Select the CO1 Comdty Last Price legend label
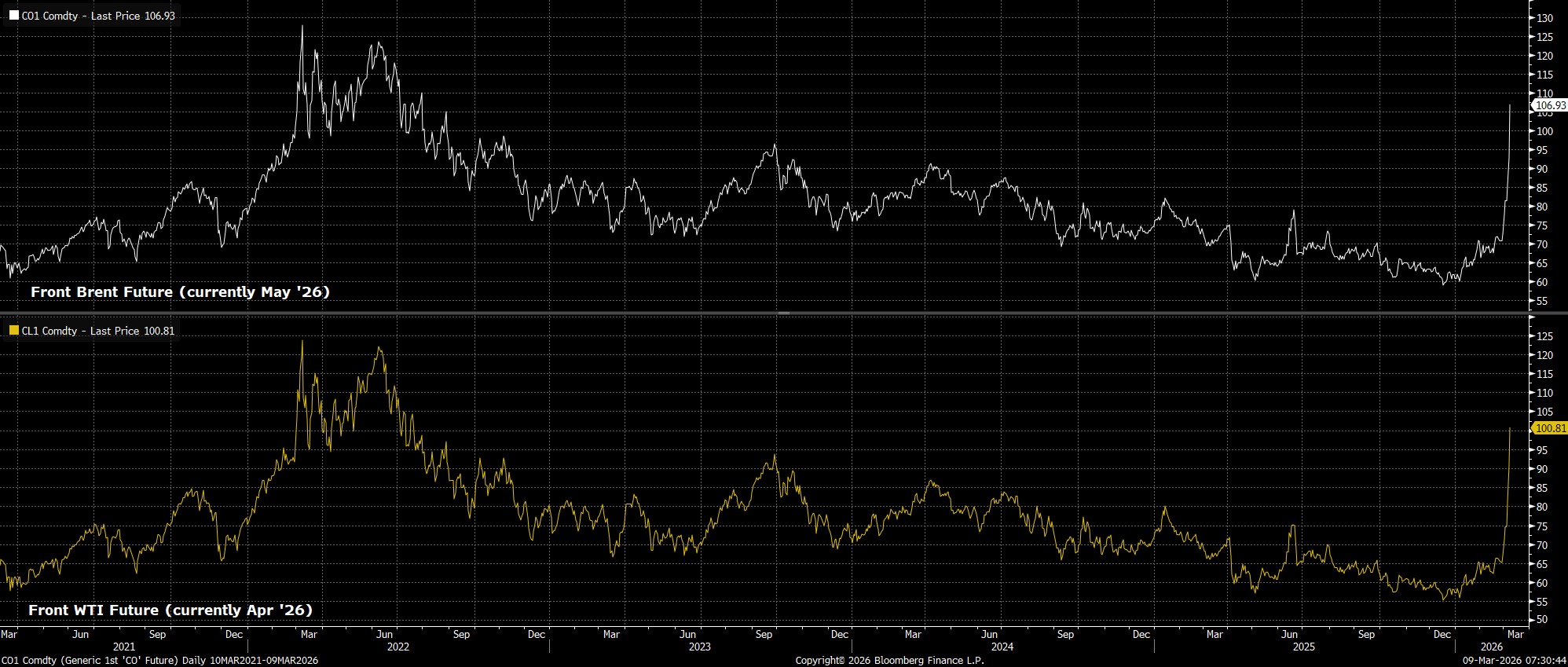The width and height of the screenshot is (1568, 667). 98,16
